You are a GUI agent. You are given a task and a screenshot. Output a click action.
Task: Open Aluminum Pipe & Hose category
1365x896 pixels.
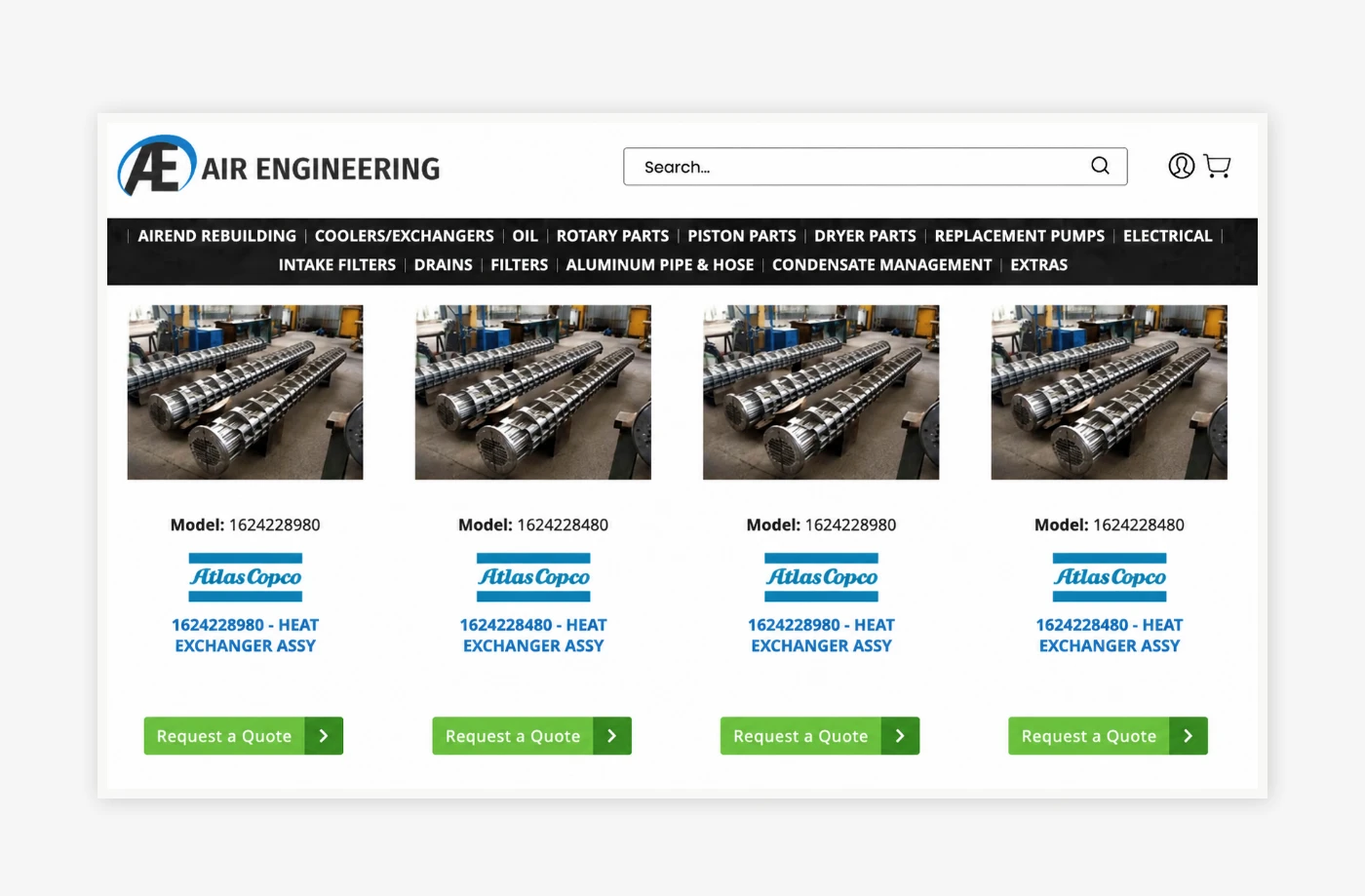tap(659, 265)
